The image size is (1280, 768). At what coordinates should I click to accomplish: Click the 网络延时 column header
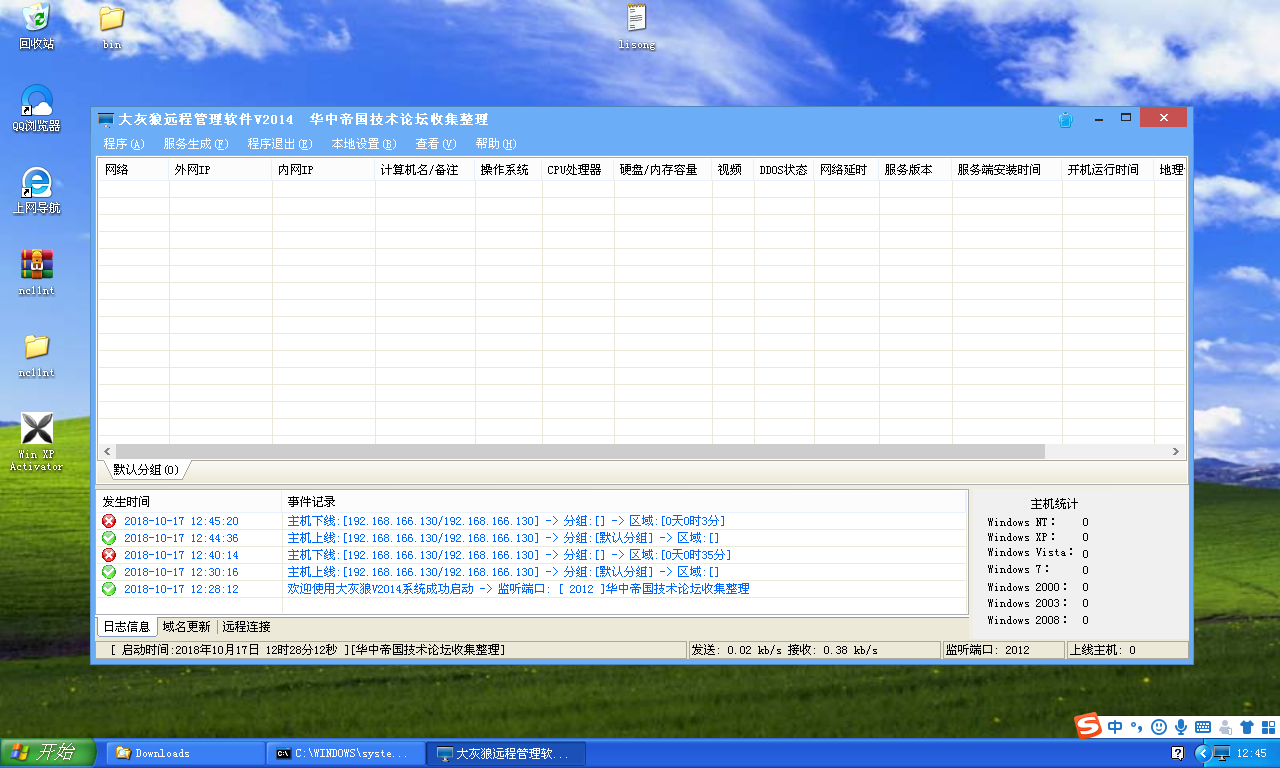847,170
